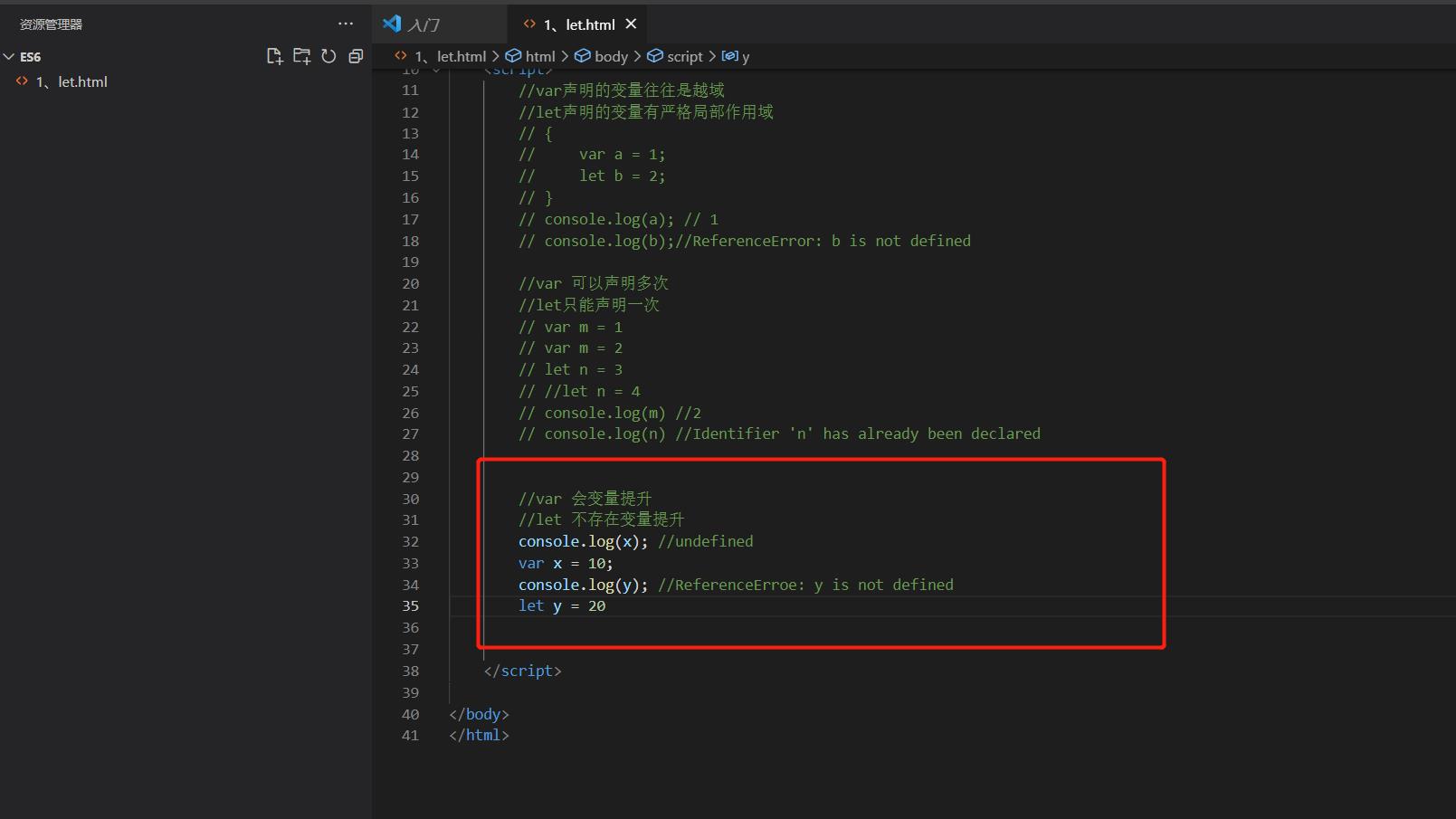Close the 1、let.html tab
The image size is (1456, 819).
(632, 24)
